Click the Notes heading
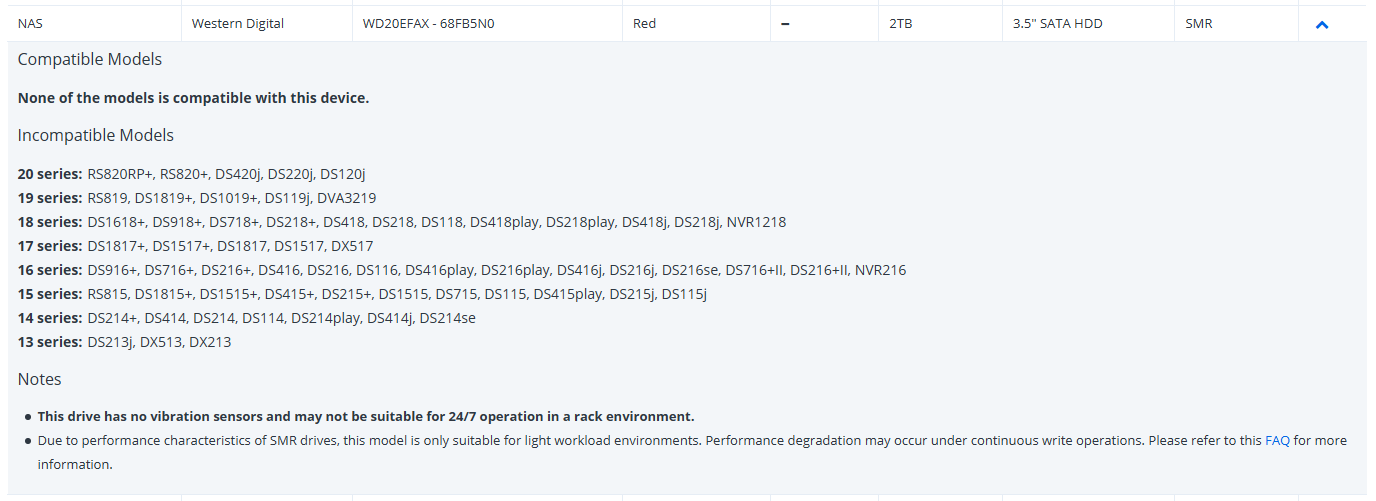The width and height of the screenshot is (1376, 501). (40, 379)
